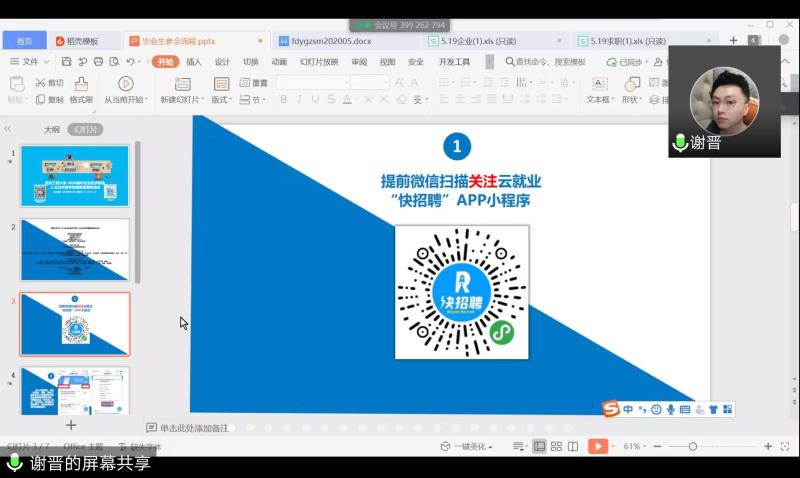This screenshot has width=800, height=478.
Task: Switch to fdygzsm202005.docx document tab
Action: [332, 41]
